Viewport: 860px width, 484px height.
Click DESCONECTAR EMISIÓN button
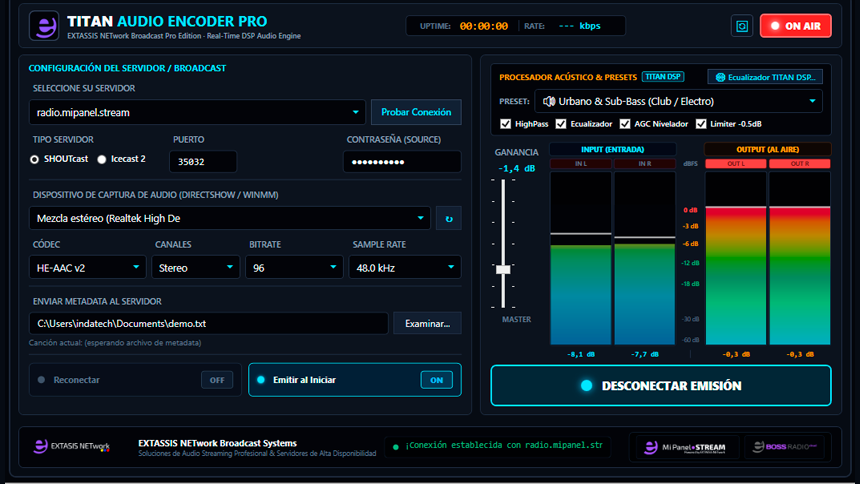tap(661, 386)
